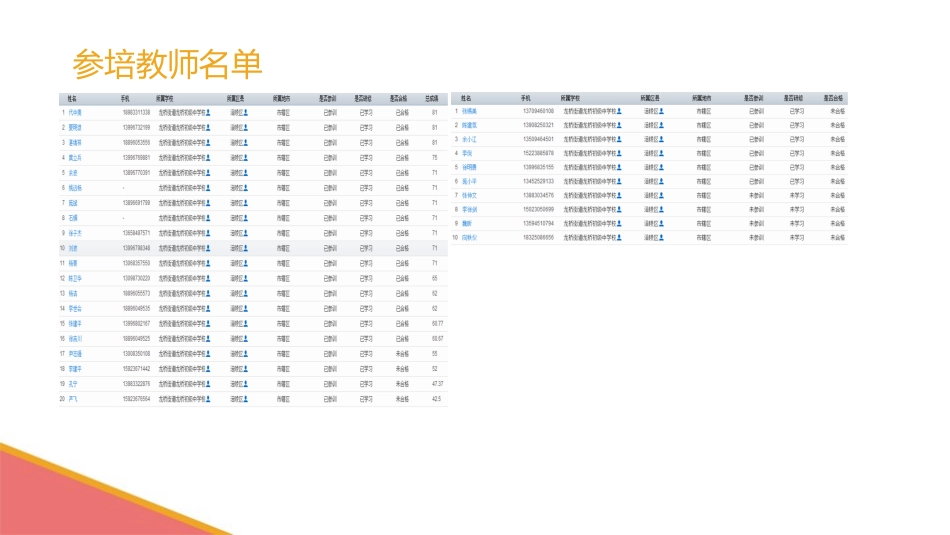This screenshot has height=535, width=950.
Task: Click the 总成绩 column header
Action: (x=432, y=98)
